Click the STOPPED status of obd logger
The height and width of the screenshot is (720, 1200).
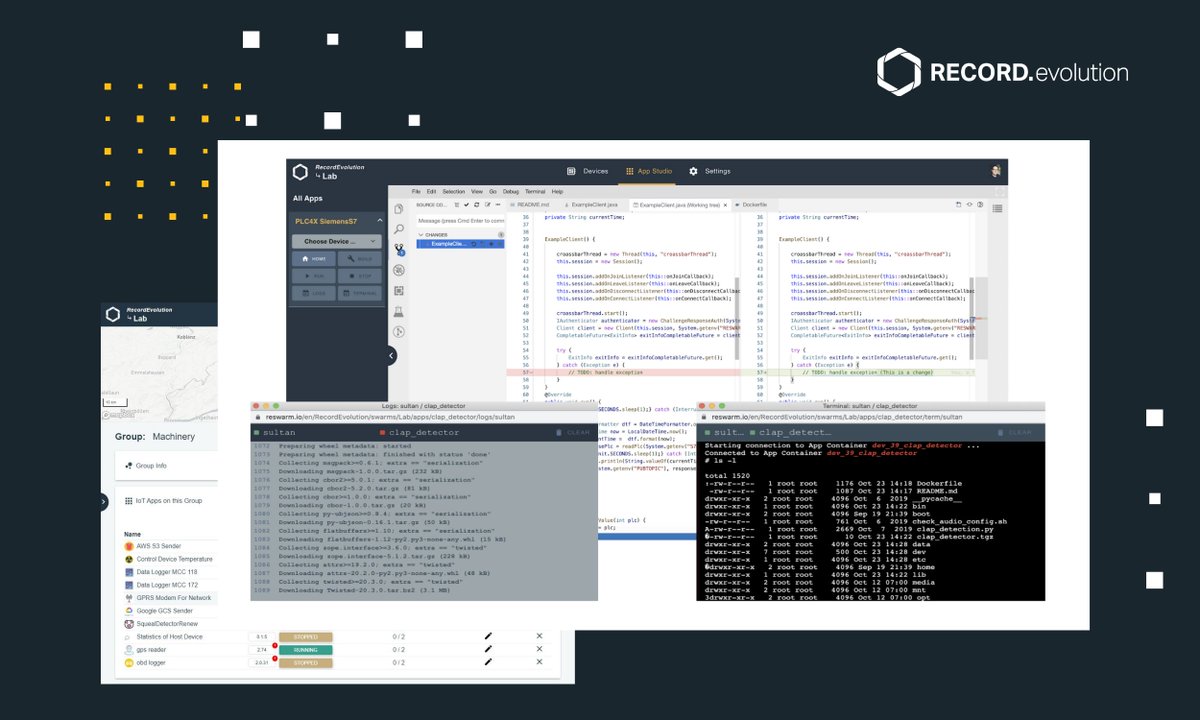(305, 662)
